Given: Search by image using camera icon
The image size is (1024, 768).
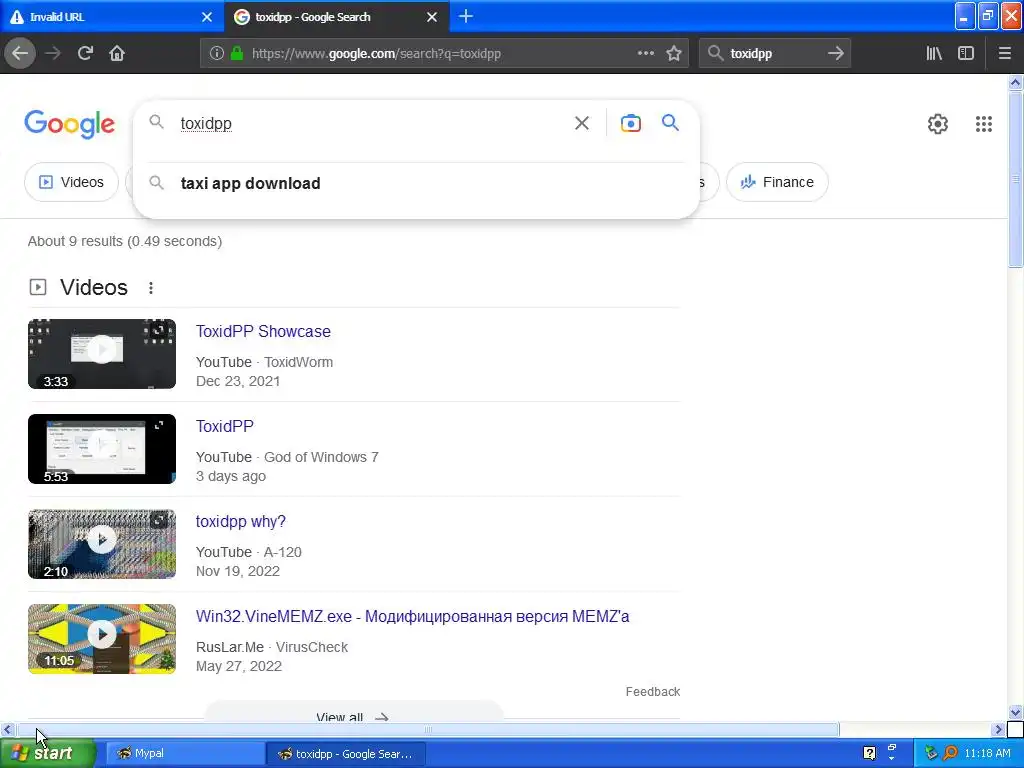Looking at the screenshot, I should pyautogui.click(x=630, y=123).
